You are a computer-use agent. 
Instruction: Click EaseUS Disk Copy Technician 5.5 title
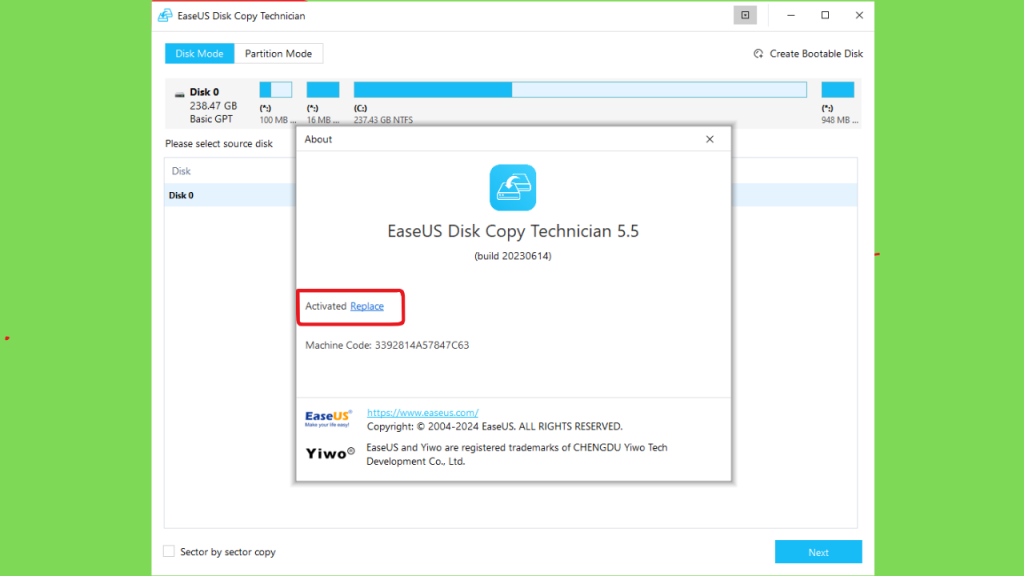pyautogui.click(x=513, y=231)
